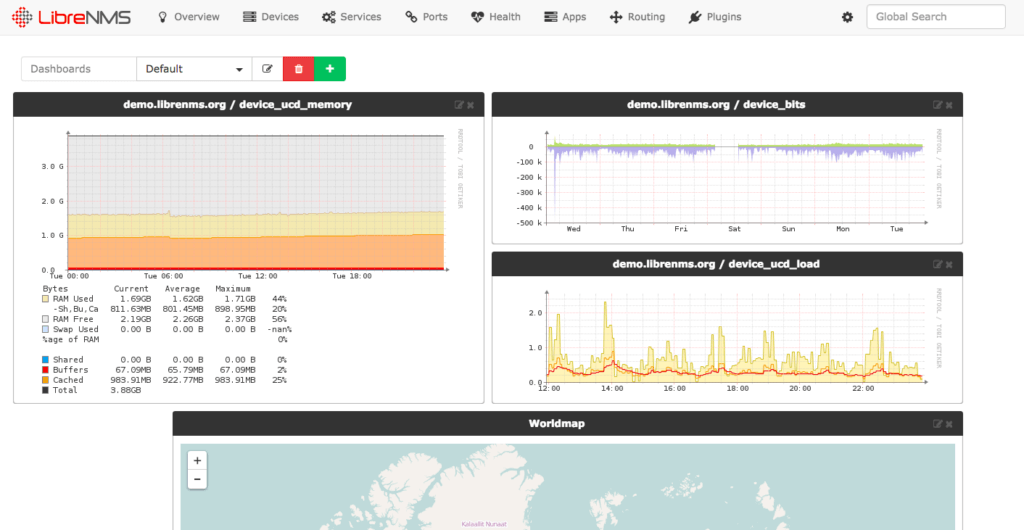The width and height of the screenshot is (1024, 530).
Task: Click the Routing arrows icon
Action: [x=616, y=17]
